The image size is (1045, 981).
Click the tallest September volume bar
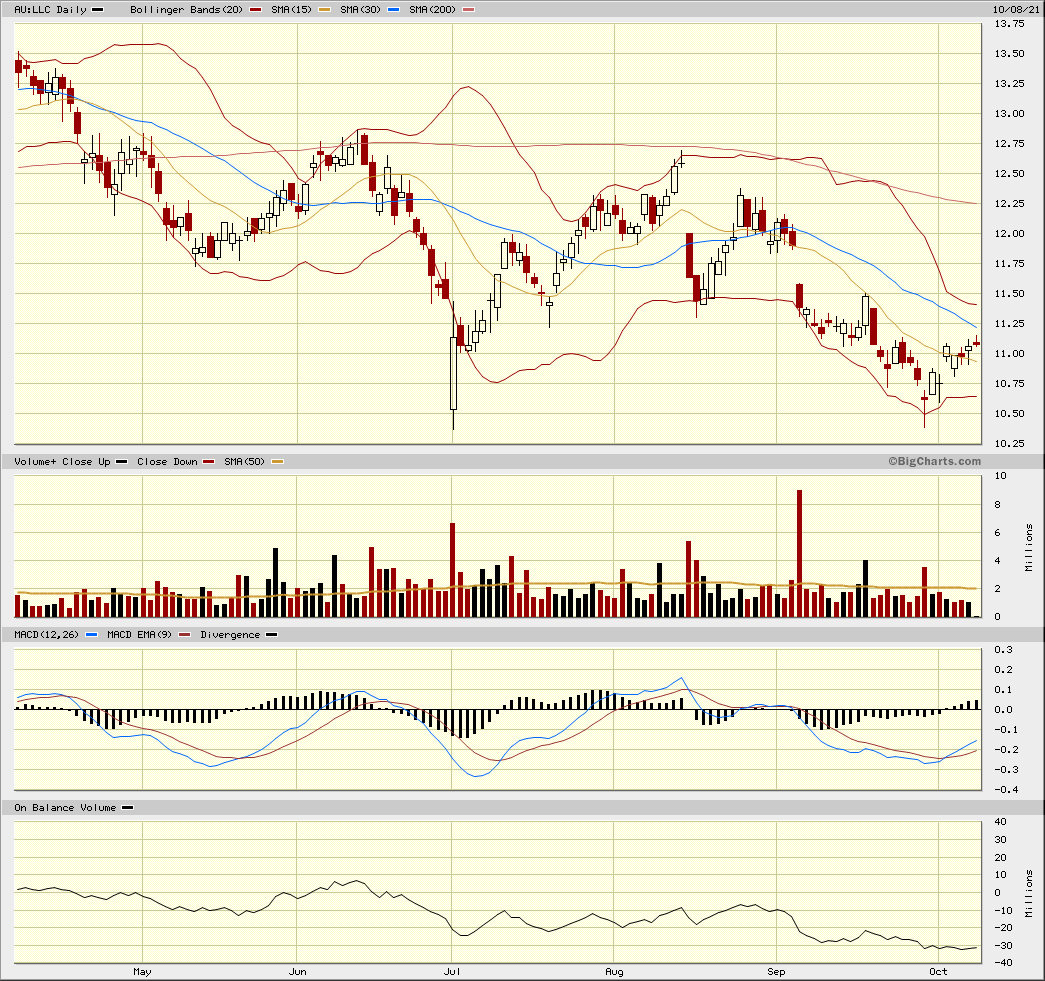[799, 553]
